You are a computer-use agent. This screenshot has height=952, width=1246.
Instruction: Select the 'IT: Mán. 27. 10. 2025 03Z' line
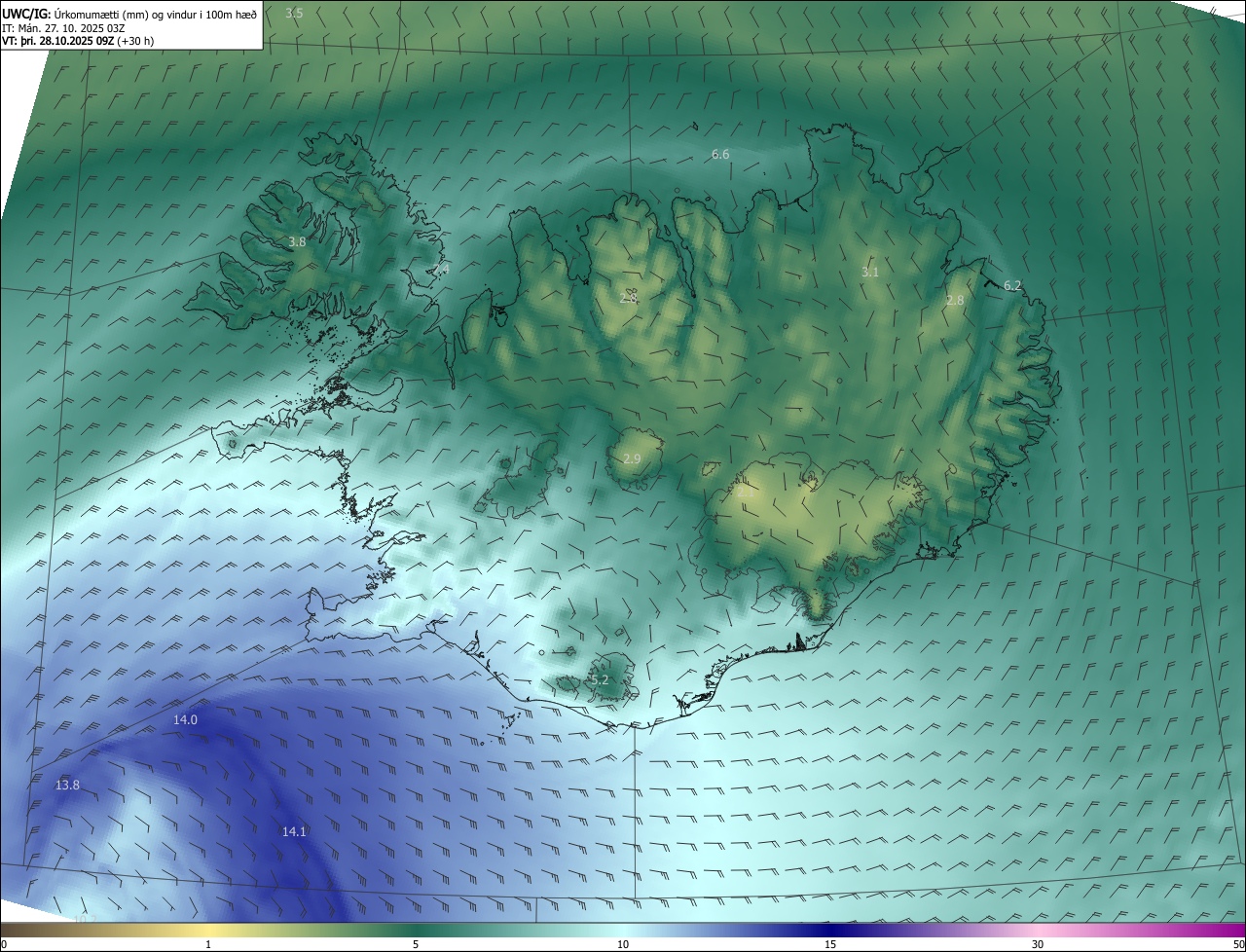click(63, 27)
